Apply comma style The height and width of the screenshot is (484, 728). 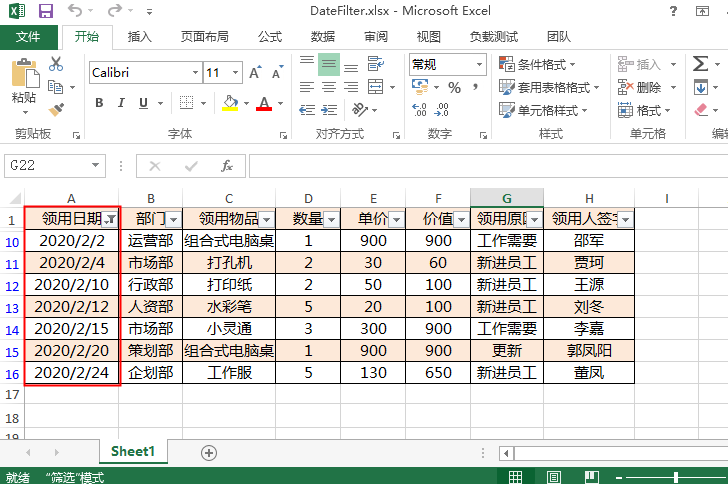(x=475, y=86)
